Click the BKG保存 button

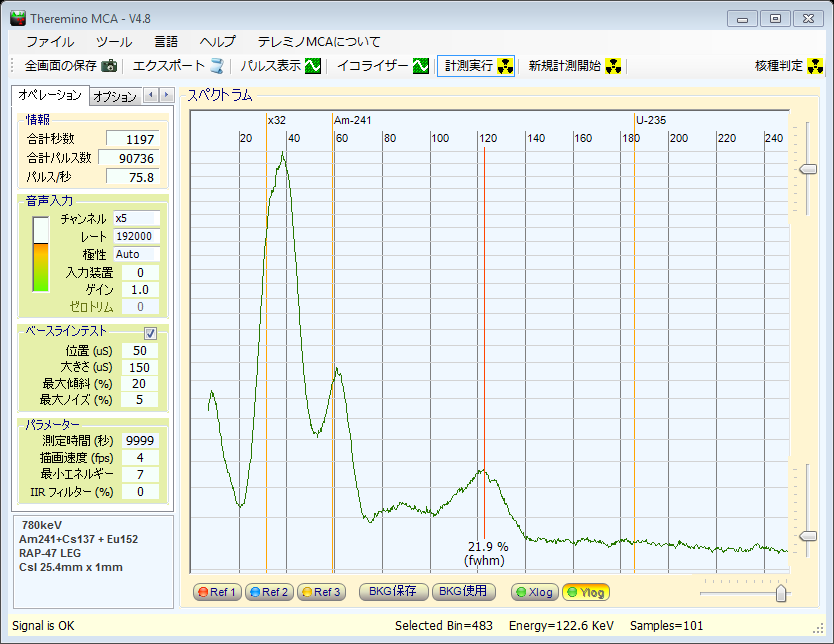click(x=393, y=591)
